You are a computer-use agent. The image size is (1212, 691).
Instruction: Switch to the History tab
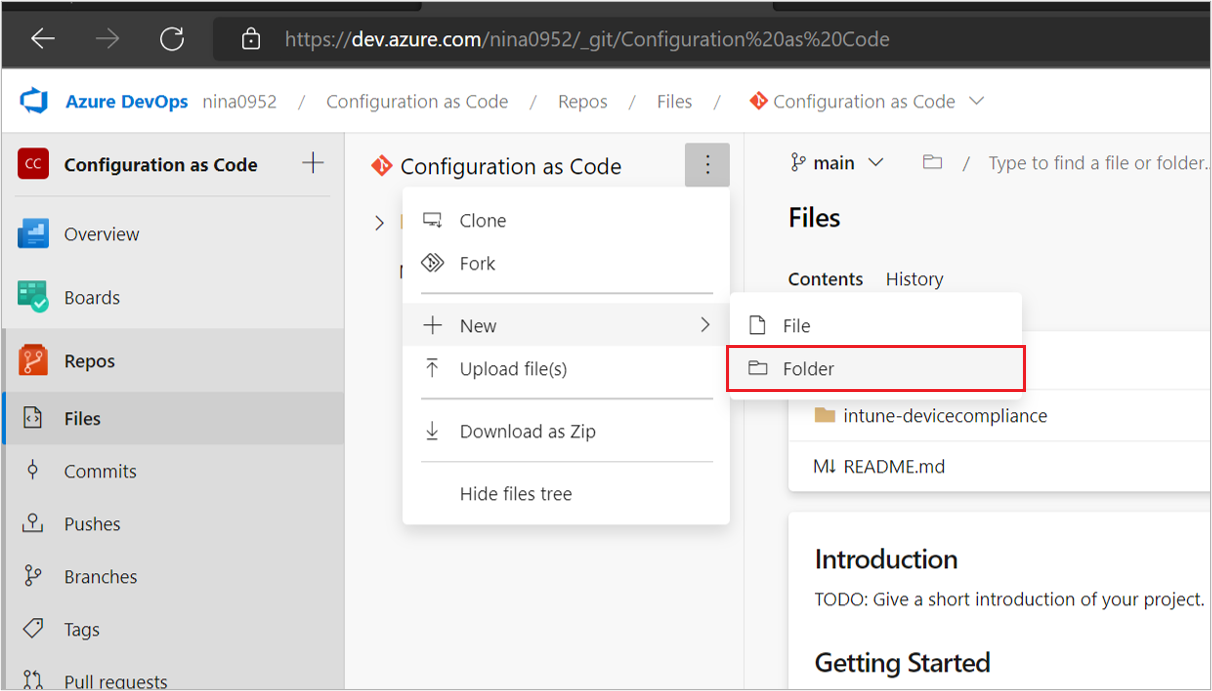pos(914,279)
